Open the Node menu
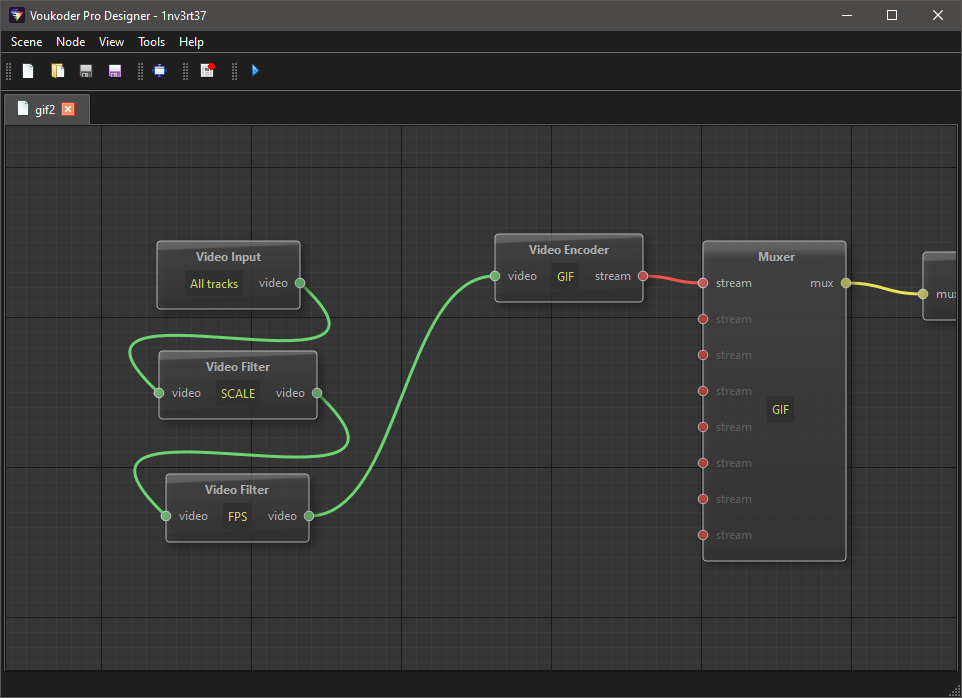Viewport: 962px width, 698px height. [71, 42]
